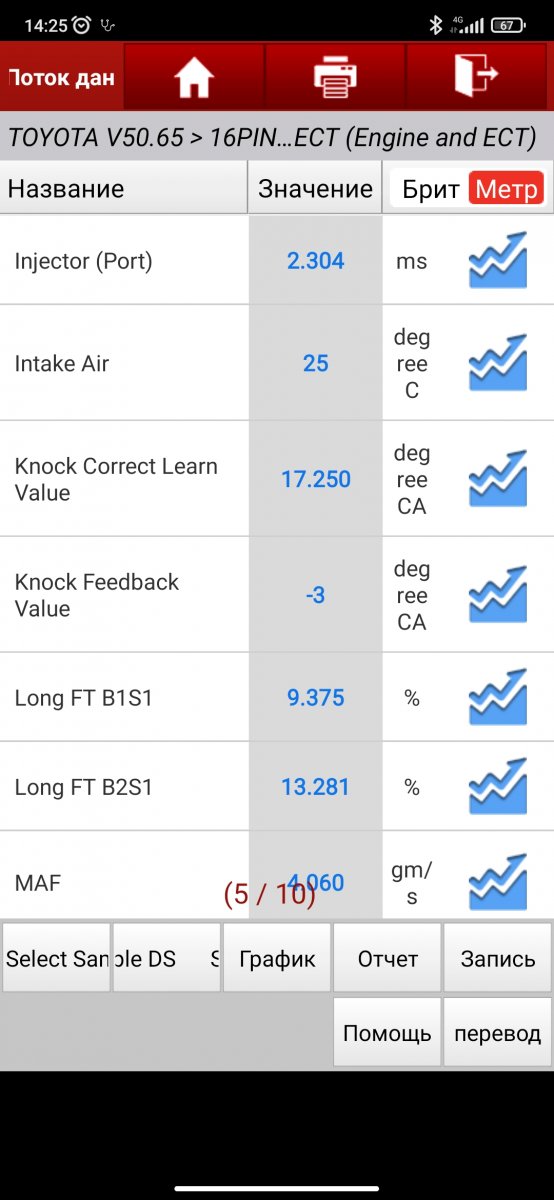Open graph icon for Long FT B2S1
Screen dimensions: 554x1200
(497, 787)
